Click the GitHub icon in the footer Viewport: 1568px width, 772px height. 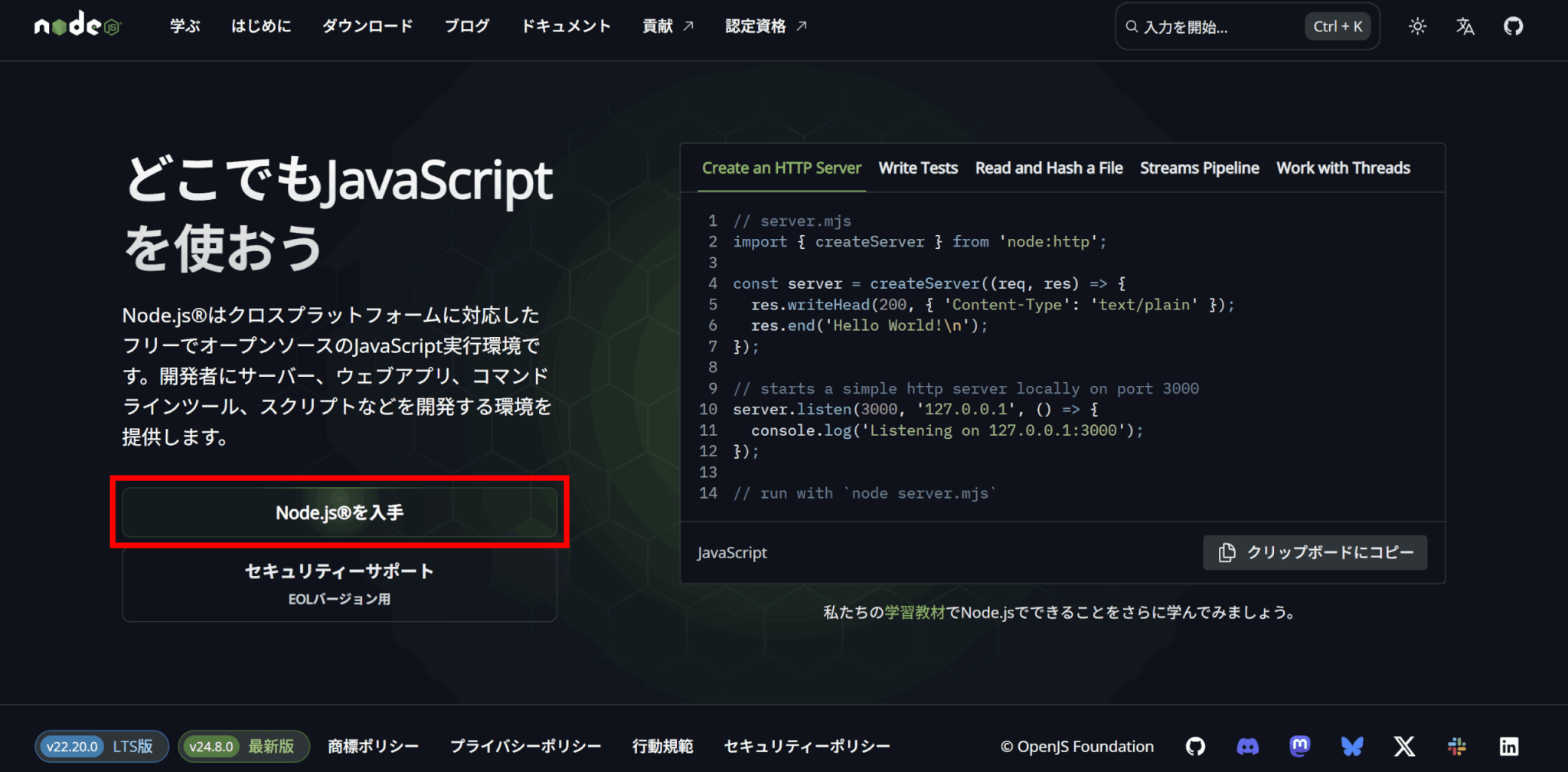coord(1195,746)
